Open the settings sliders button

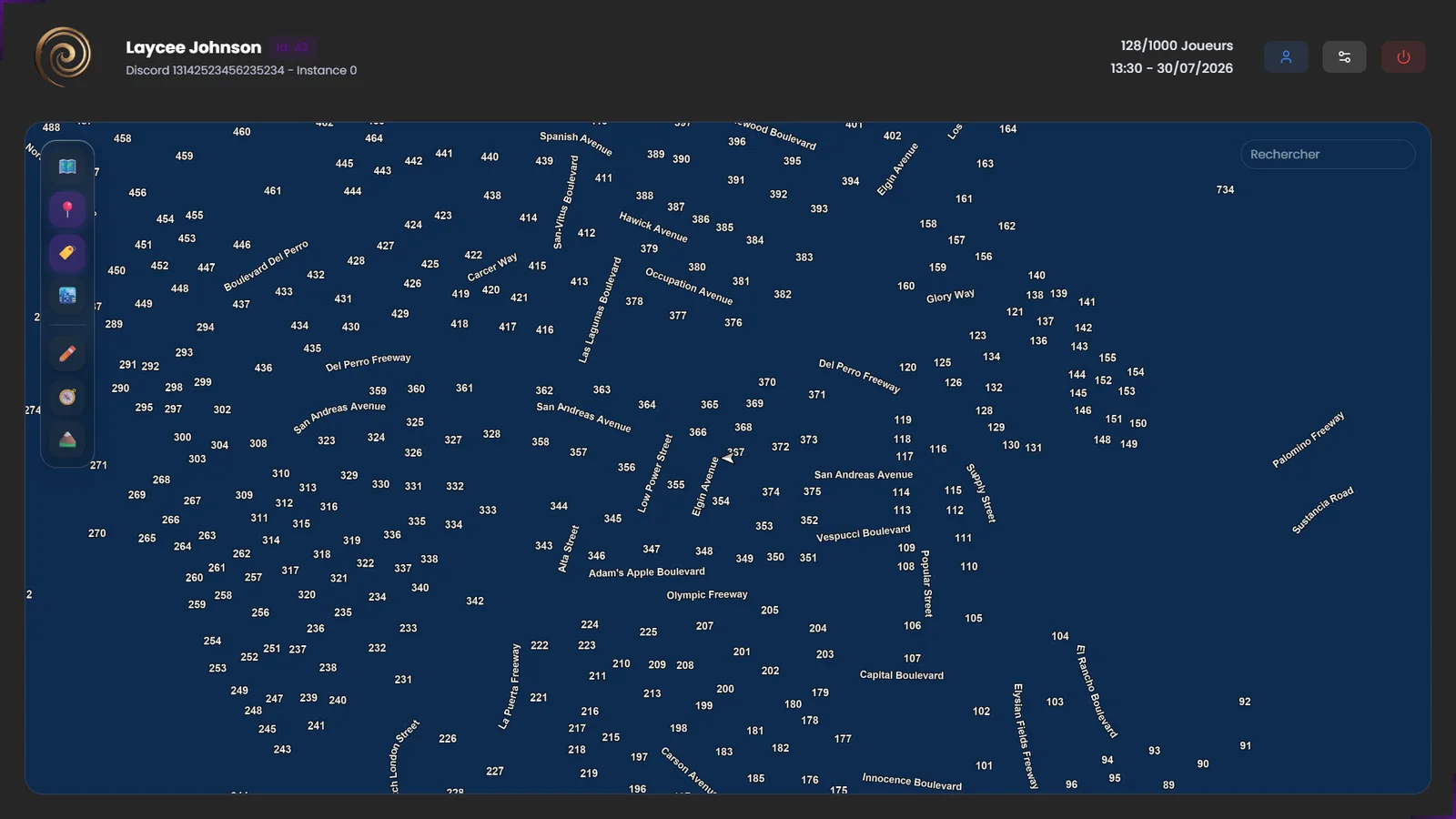[1344, 56]
